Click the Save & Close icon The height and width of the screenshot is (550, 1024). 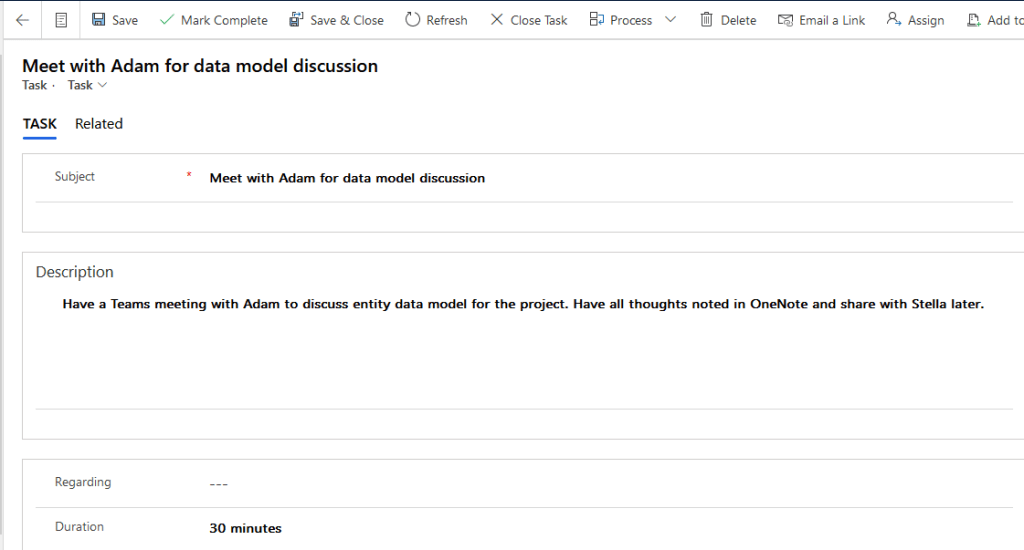pos(296,20)
